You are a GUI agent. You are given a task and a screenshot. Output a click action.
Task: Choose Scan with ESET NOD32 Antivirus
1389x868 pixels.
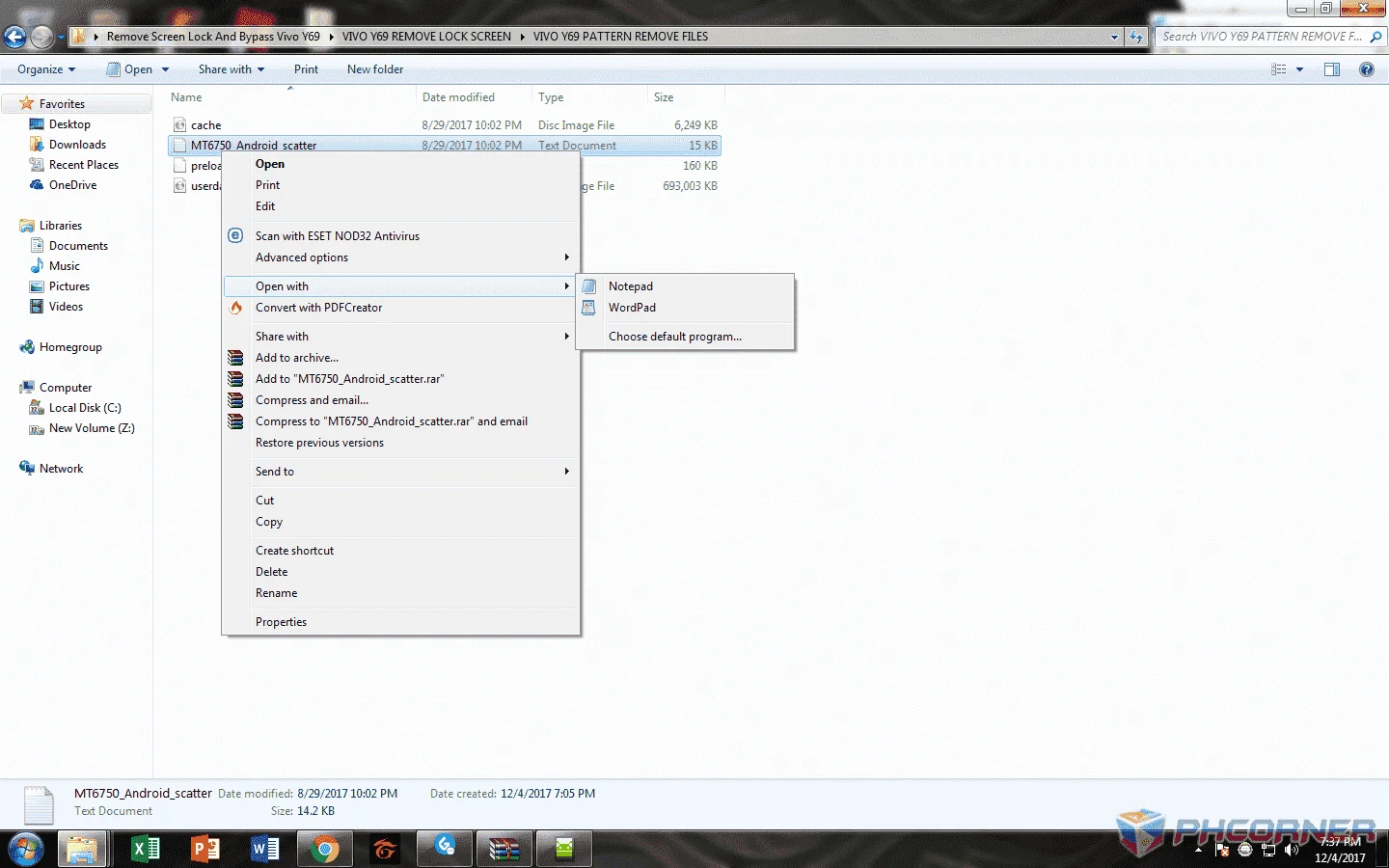(x=338, y=236)
